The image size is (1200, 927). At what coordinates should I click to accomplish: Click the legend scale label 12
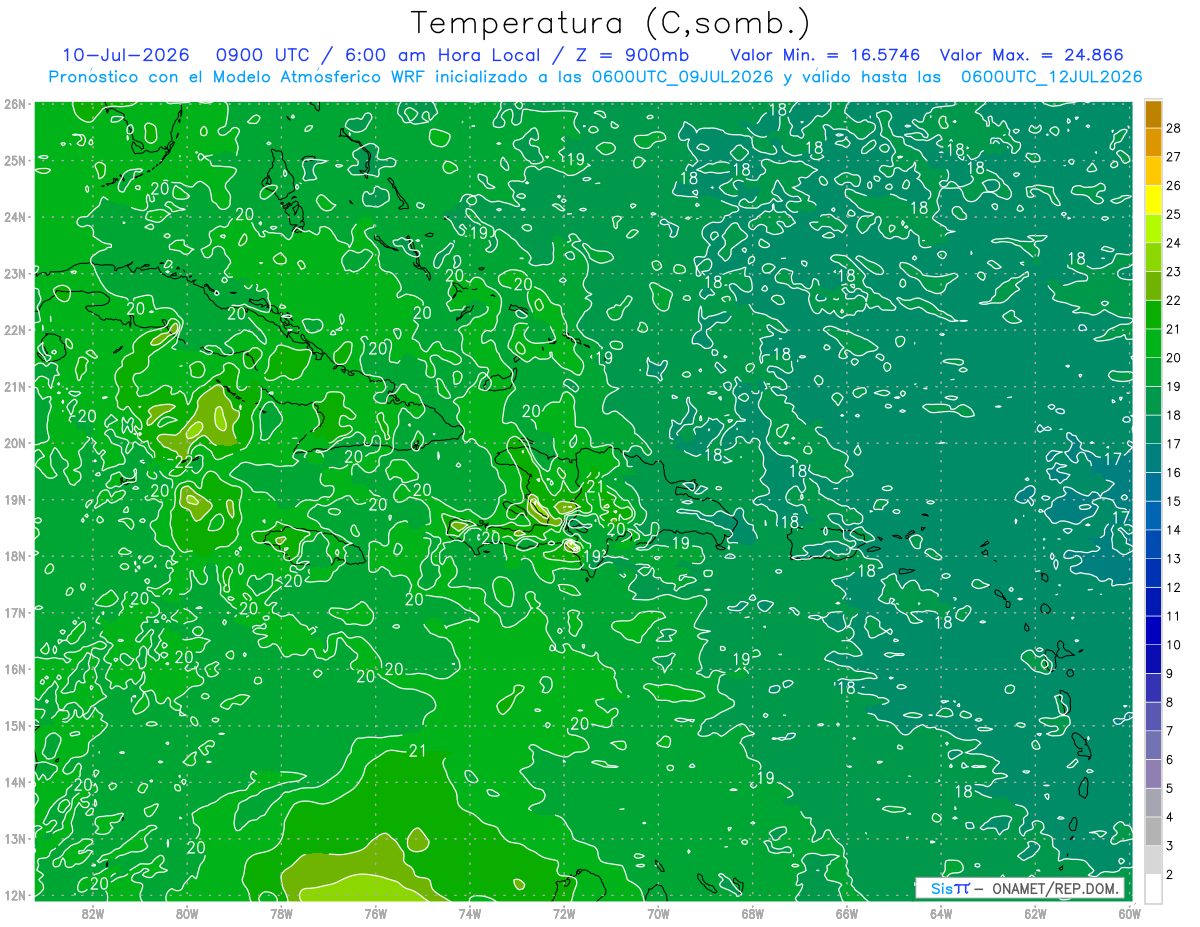pyautogui.click(x=1174, y=587)
